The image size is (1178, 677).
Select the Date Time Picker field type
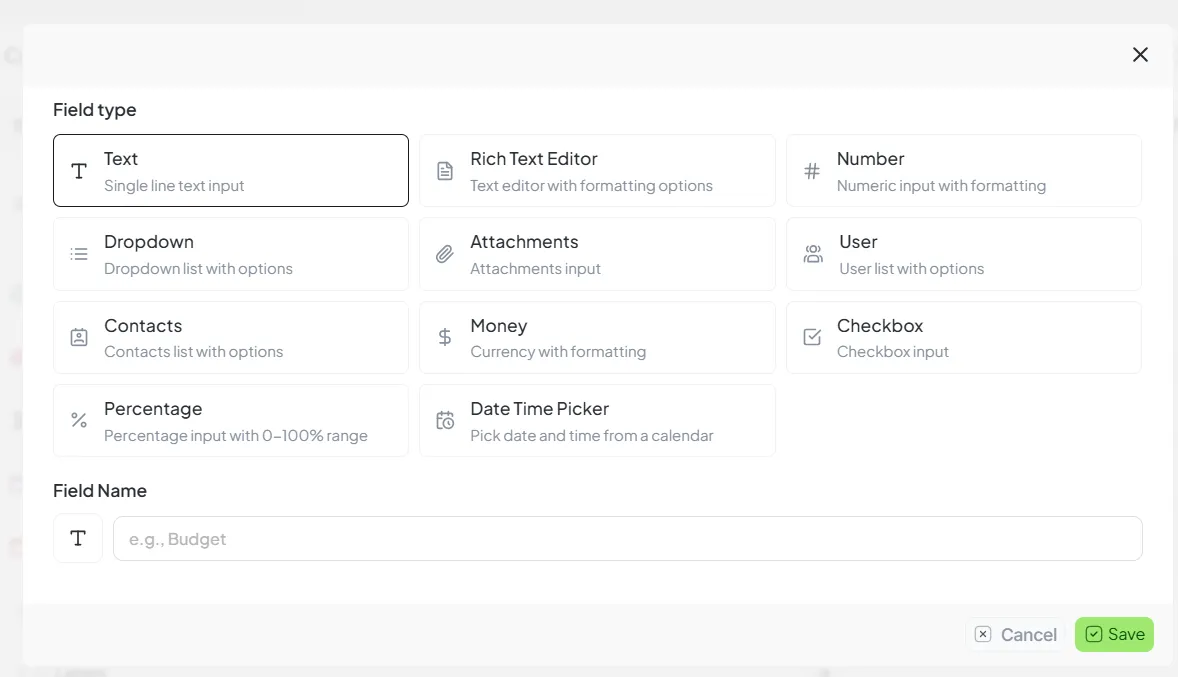597,420
